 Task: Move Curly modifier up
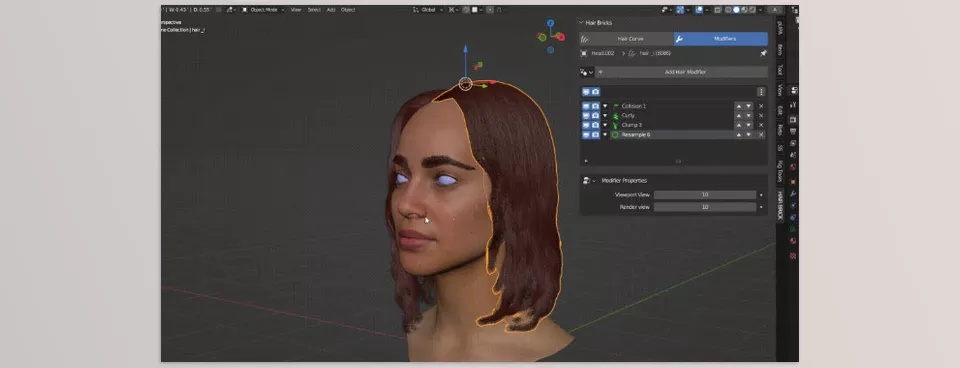pyautogui.click(x=739, y=115)
